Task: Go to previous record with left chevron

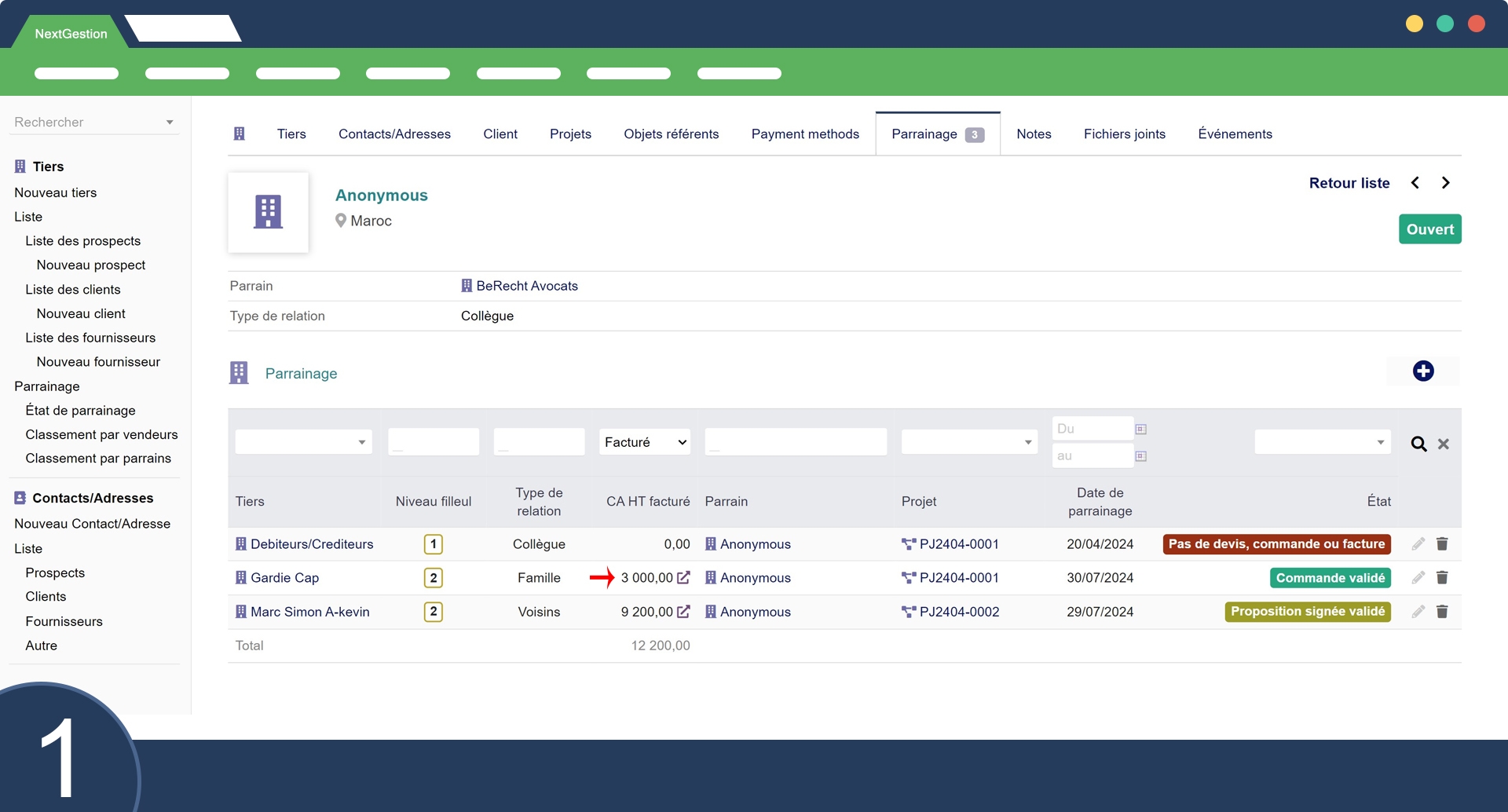Action: pos(1415,183)
